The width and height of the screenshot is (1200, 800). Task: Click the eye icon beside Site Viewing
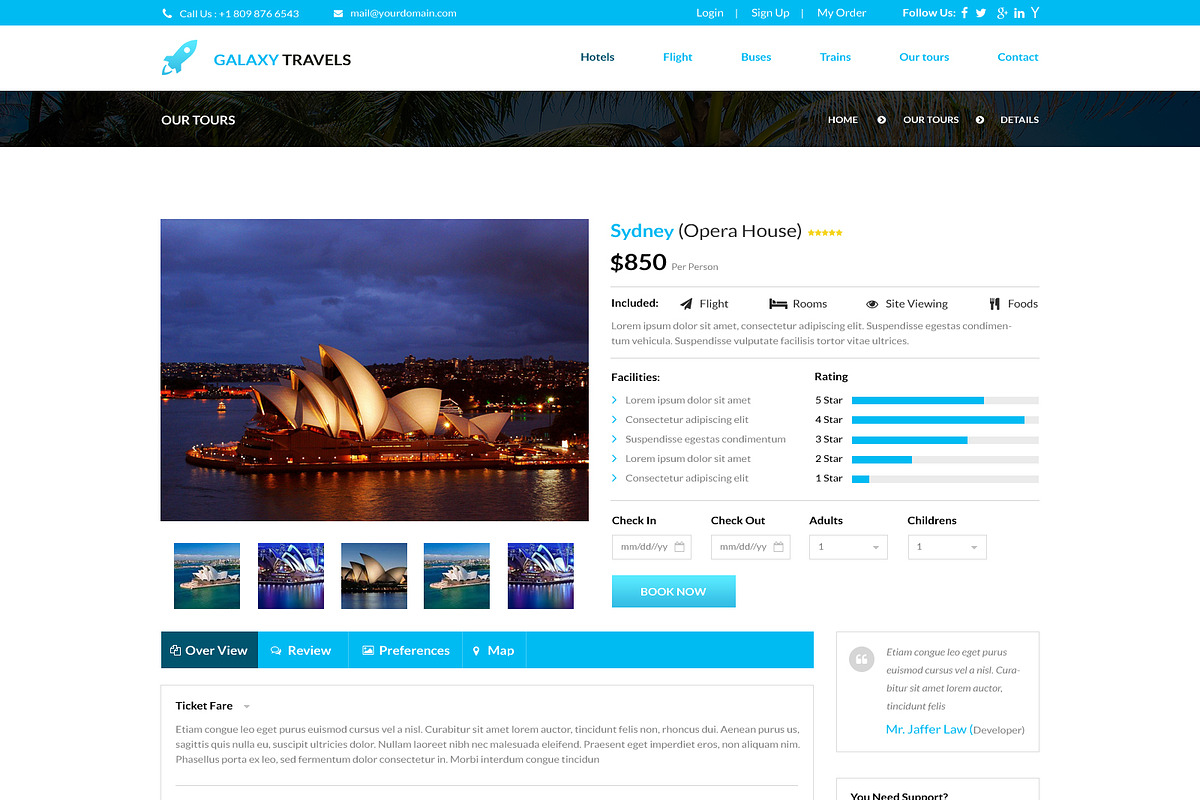pyautogui.click(x=872, y=304)
